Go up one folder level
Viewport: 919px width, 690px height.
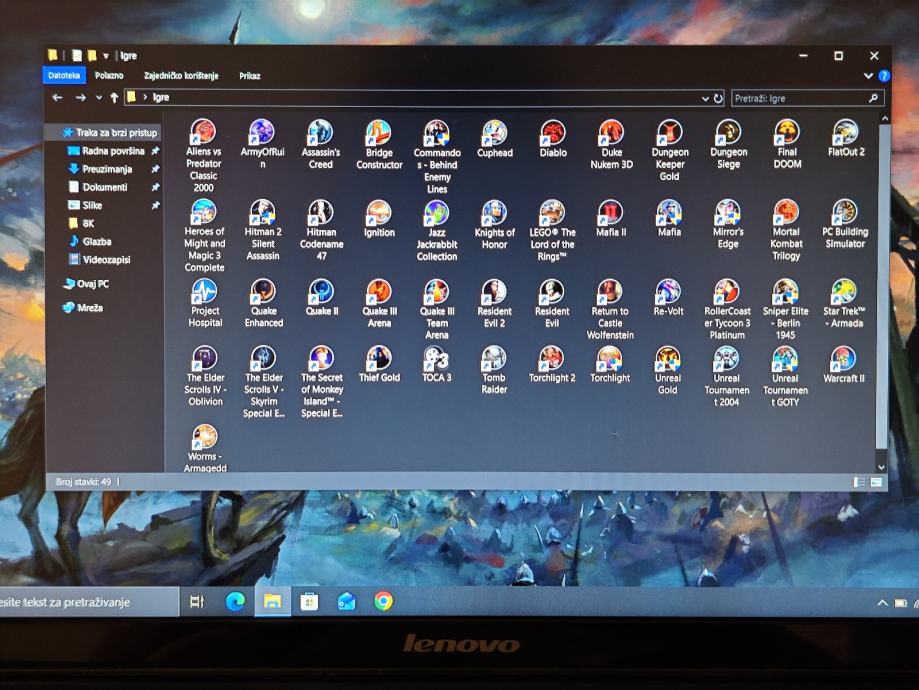click(114, 97)
